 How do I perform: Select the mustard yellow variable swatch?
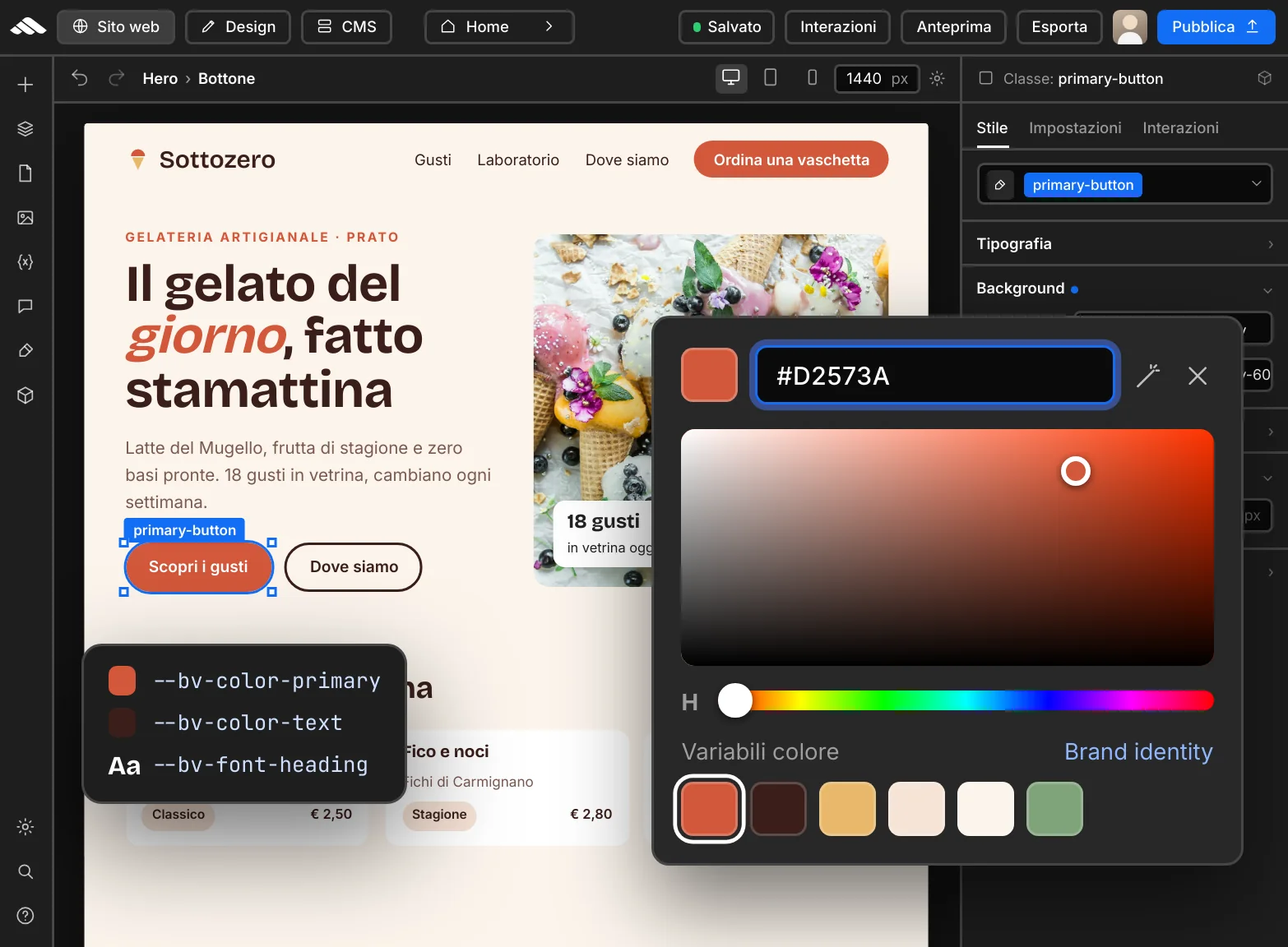[x=847, y=809]
